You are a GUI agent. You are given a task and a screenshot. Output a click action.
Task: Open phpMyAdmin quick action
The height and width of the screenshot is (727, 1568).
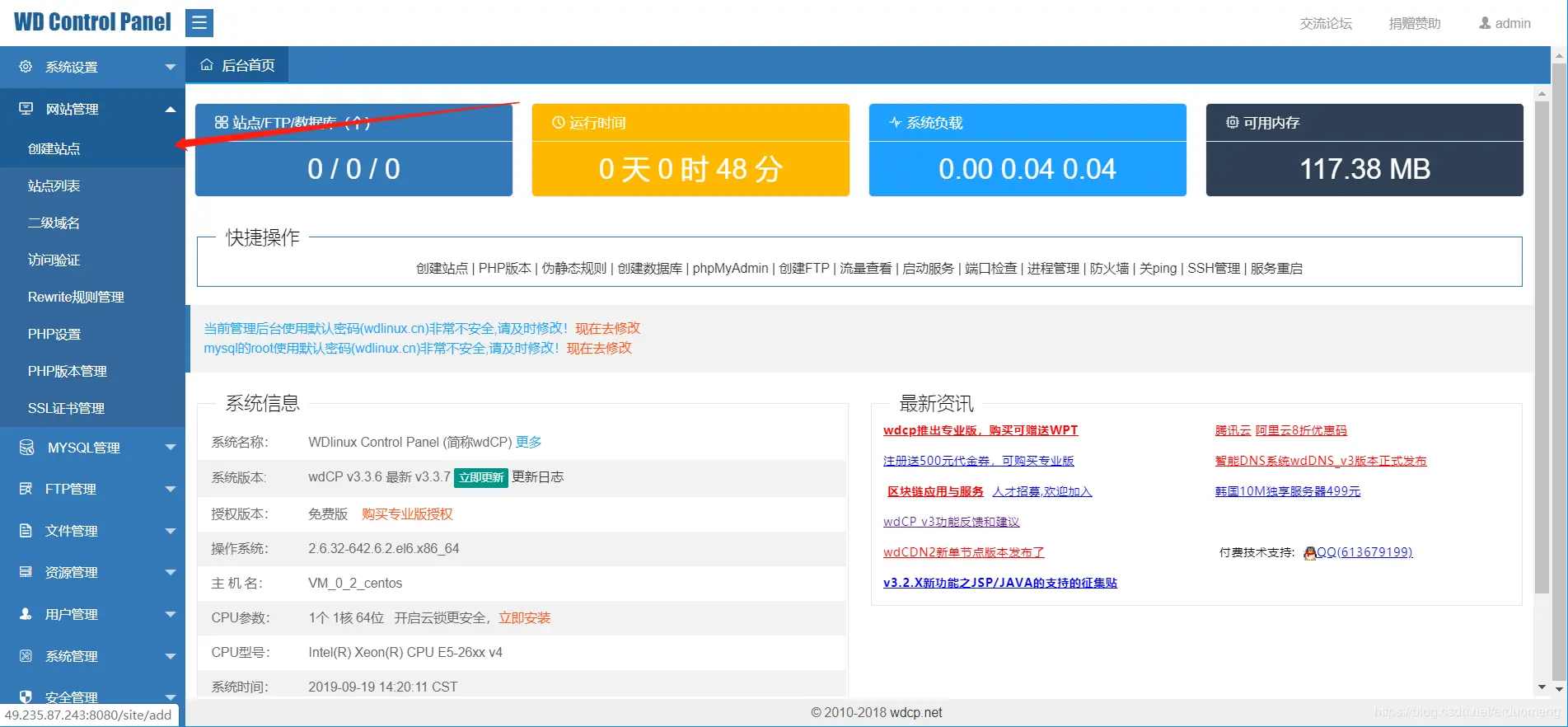click(730, 268)
